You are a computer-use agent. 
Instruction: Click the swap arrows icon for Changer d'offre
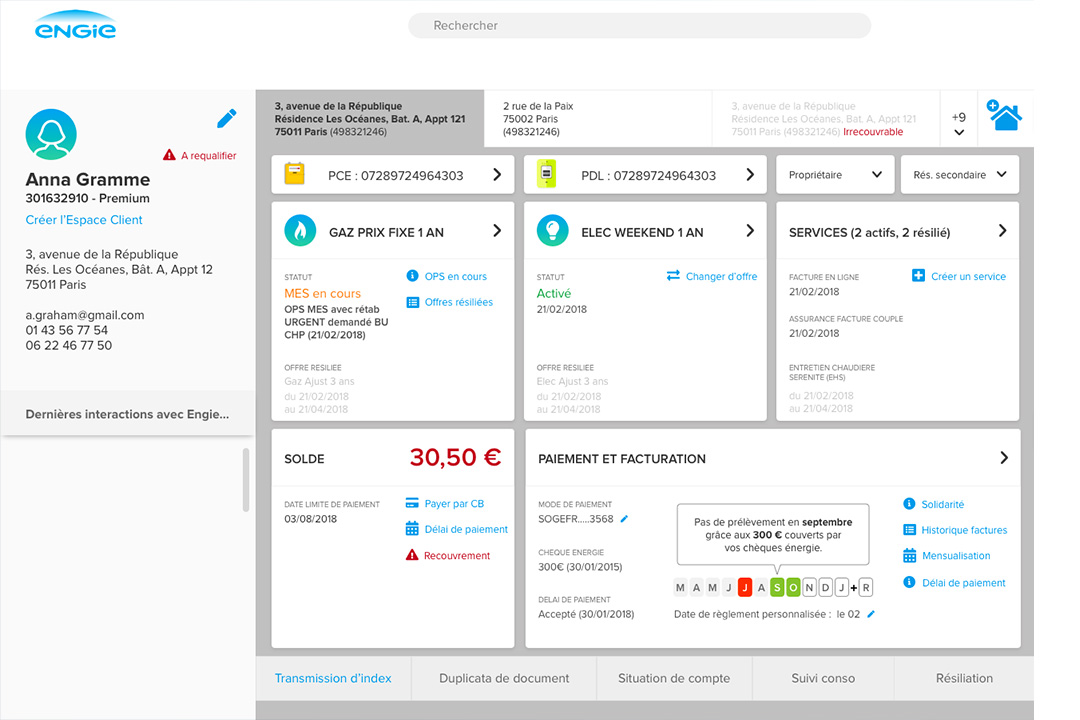(x=673, y=276)
